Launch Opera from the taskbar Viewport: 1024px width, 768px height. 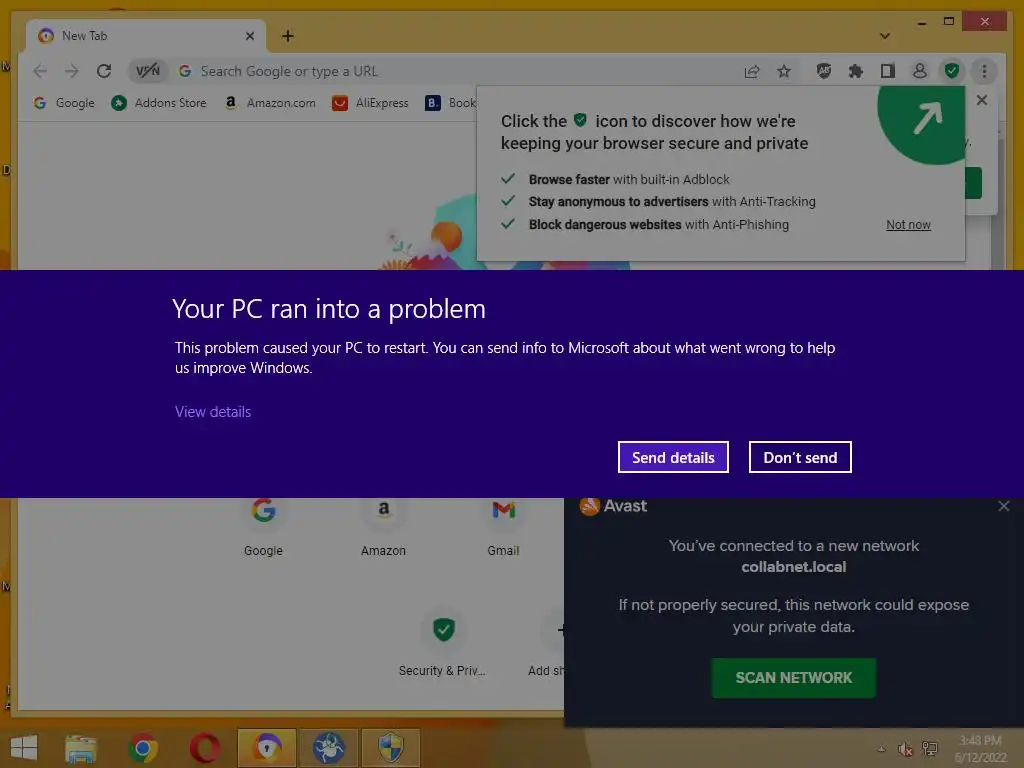click(205, 748)
